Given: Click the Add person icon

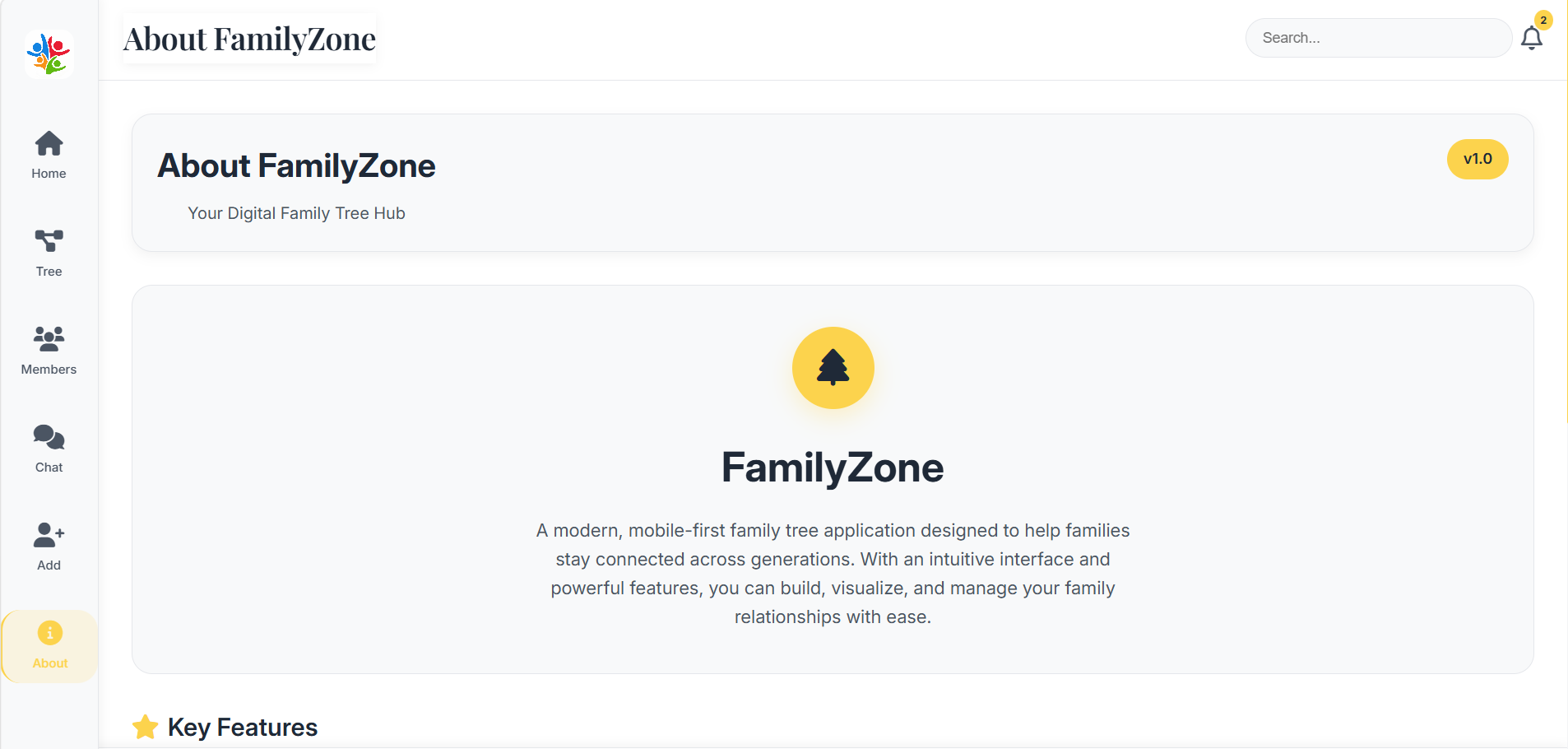Looking at the screenshot, I should pyautogui.click(x=49, y=535).
